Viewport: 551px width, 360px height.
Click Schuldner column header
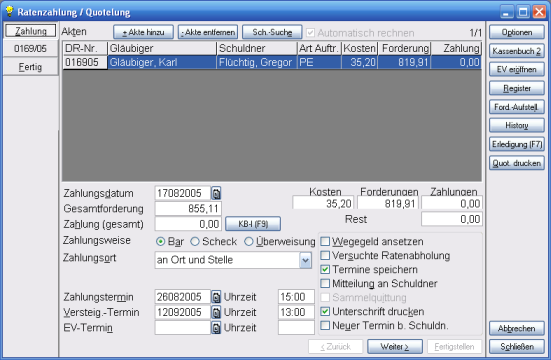[257, 48]
